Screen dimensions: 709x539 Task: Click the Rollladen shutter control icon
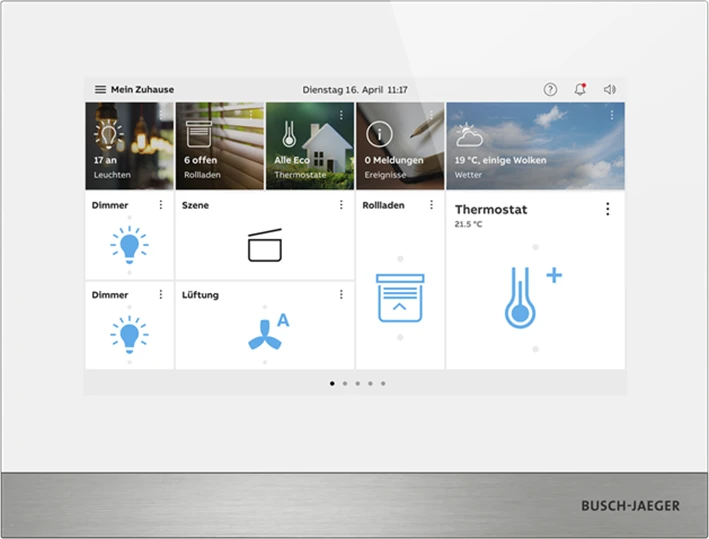tap(400, 296)
